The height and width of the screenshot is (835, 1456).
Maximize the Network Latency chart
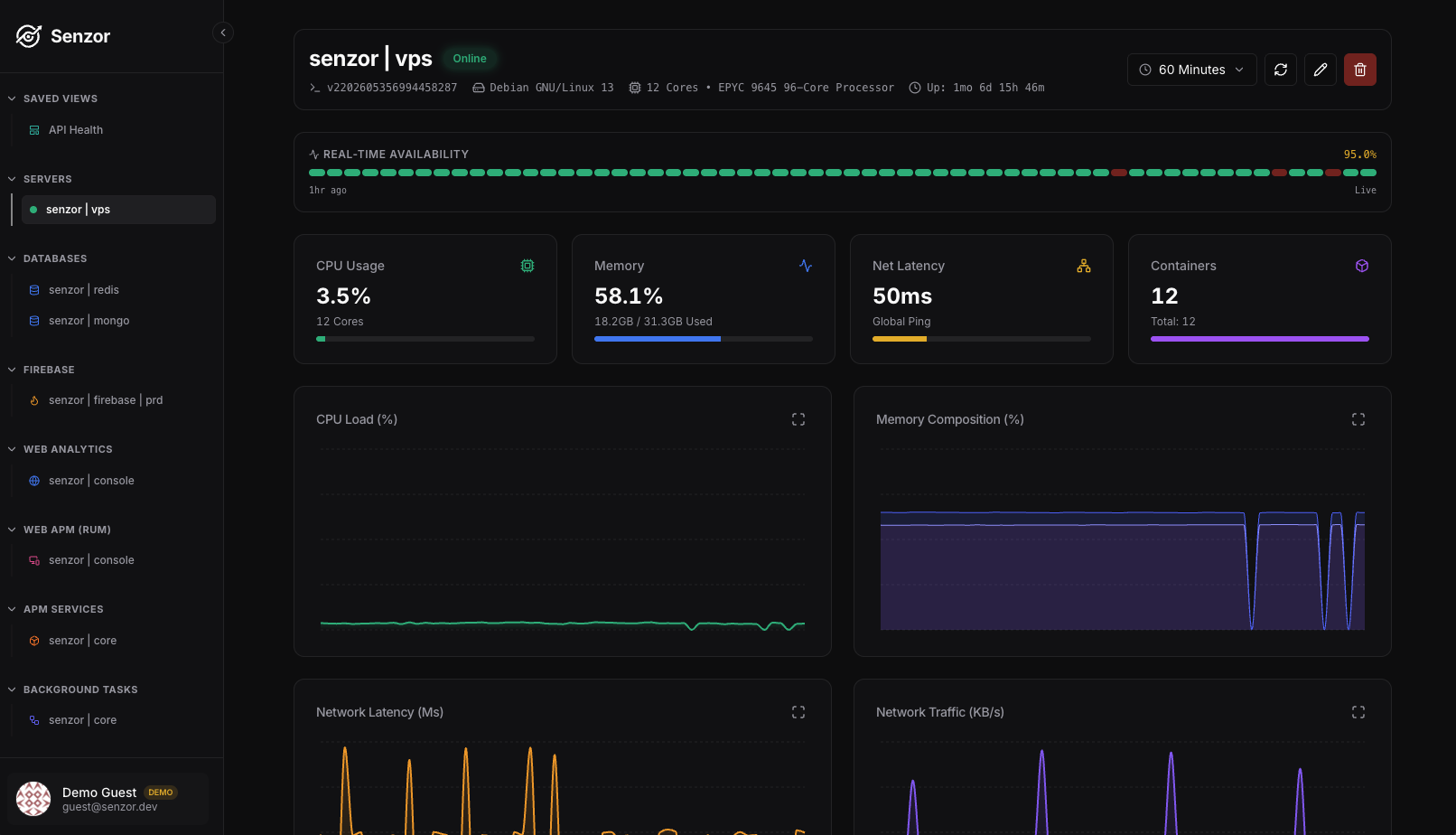(x=798, y=712)
